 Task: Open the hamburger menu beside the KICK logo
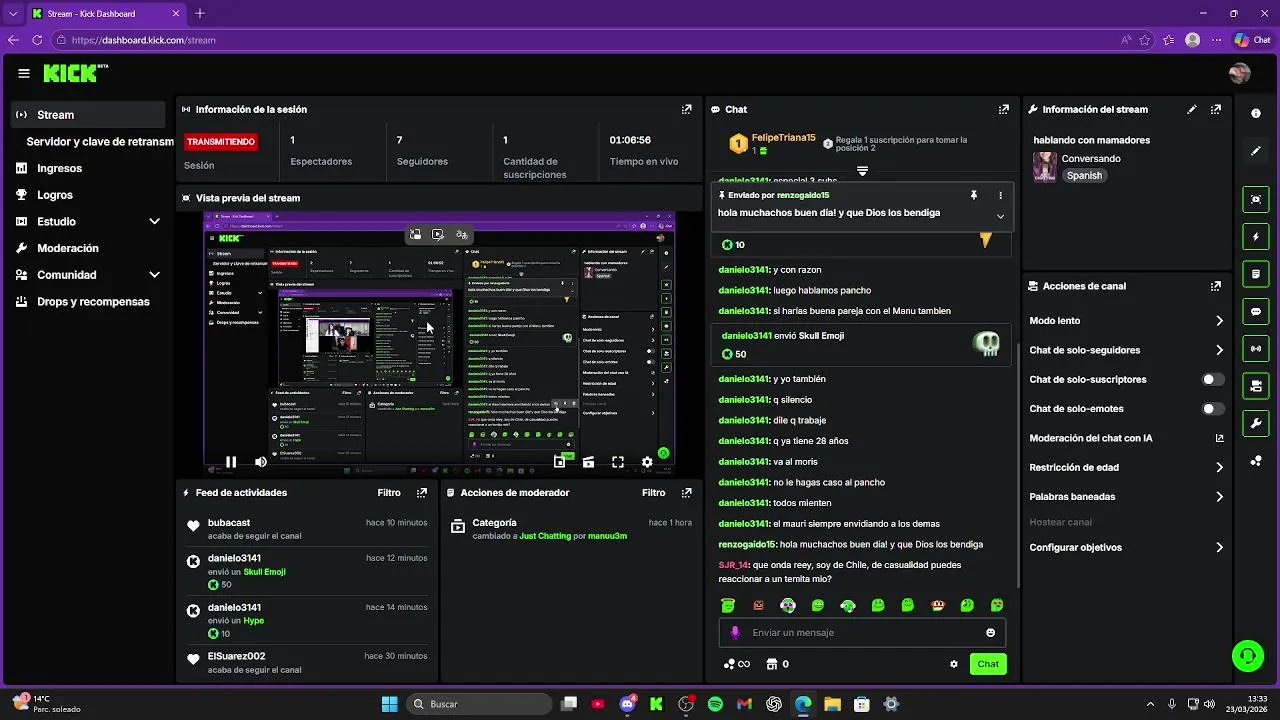(x=24, y=73)
